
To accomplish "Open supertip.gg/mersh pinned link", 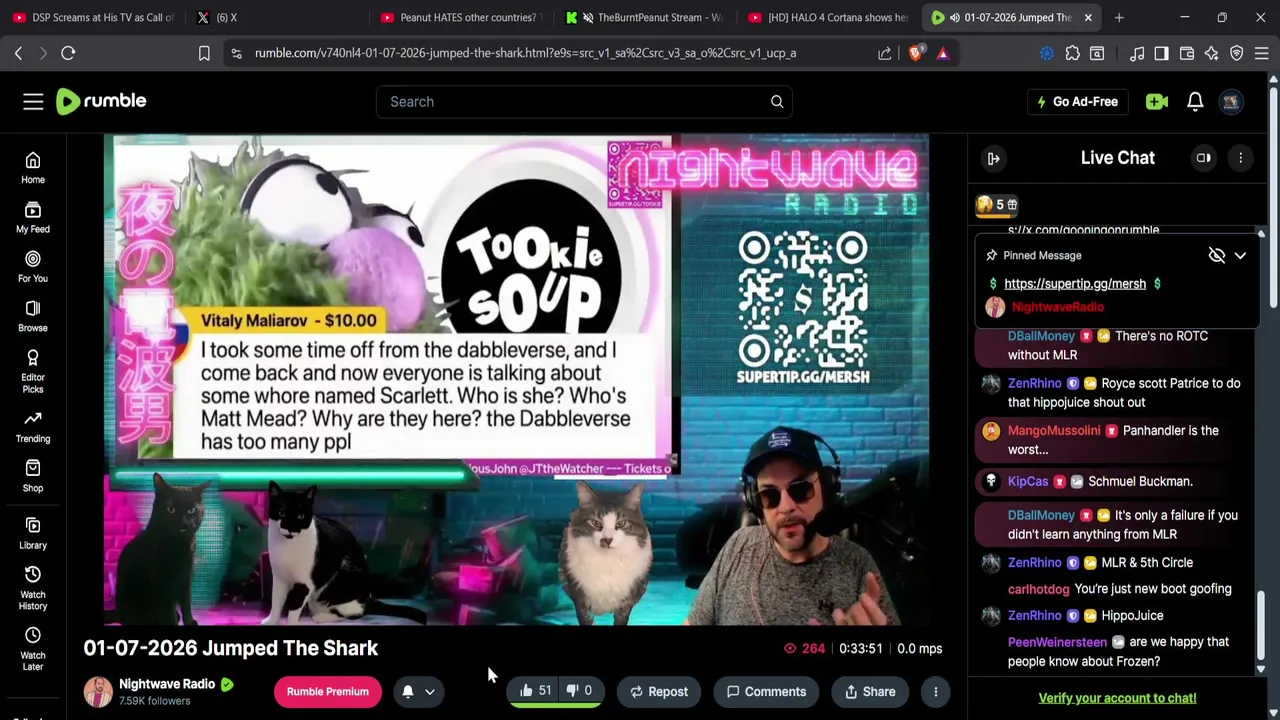I will (1075, 284).
